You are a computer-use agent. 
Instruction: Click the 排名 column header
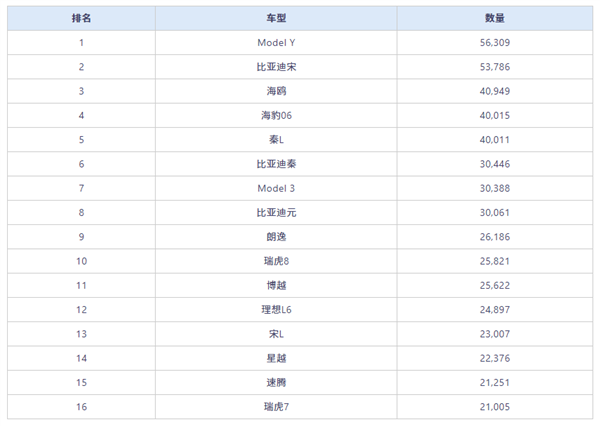point(81,18)
